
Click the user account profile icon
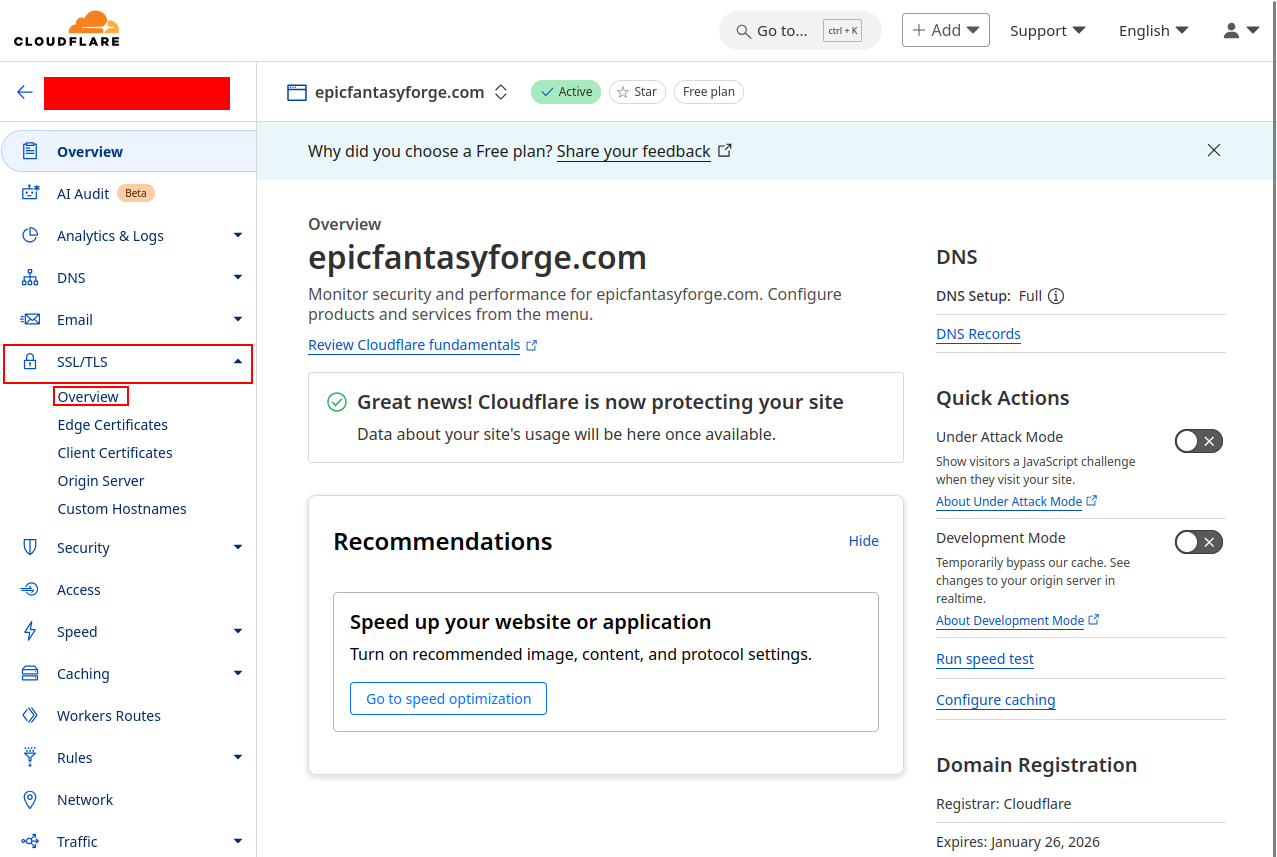coord(1232,30)
